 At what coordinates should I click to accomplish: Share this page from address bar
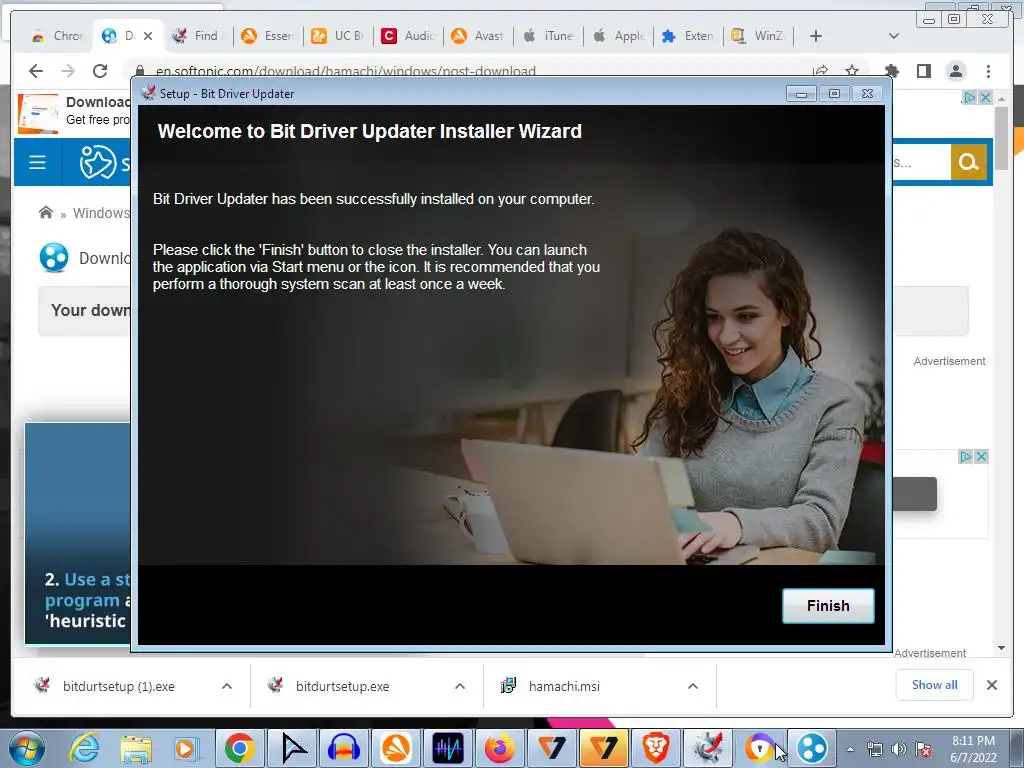[x=820, y=71]
